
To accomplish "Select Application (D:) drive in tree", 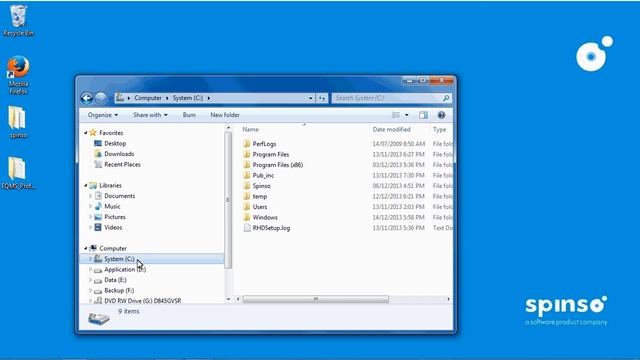I will pos(125,269).
